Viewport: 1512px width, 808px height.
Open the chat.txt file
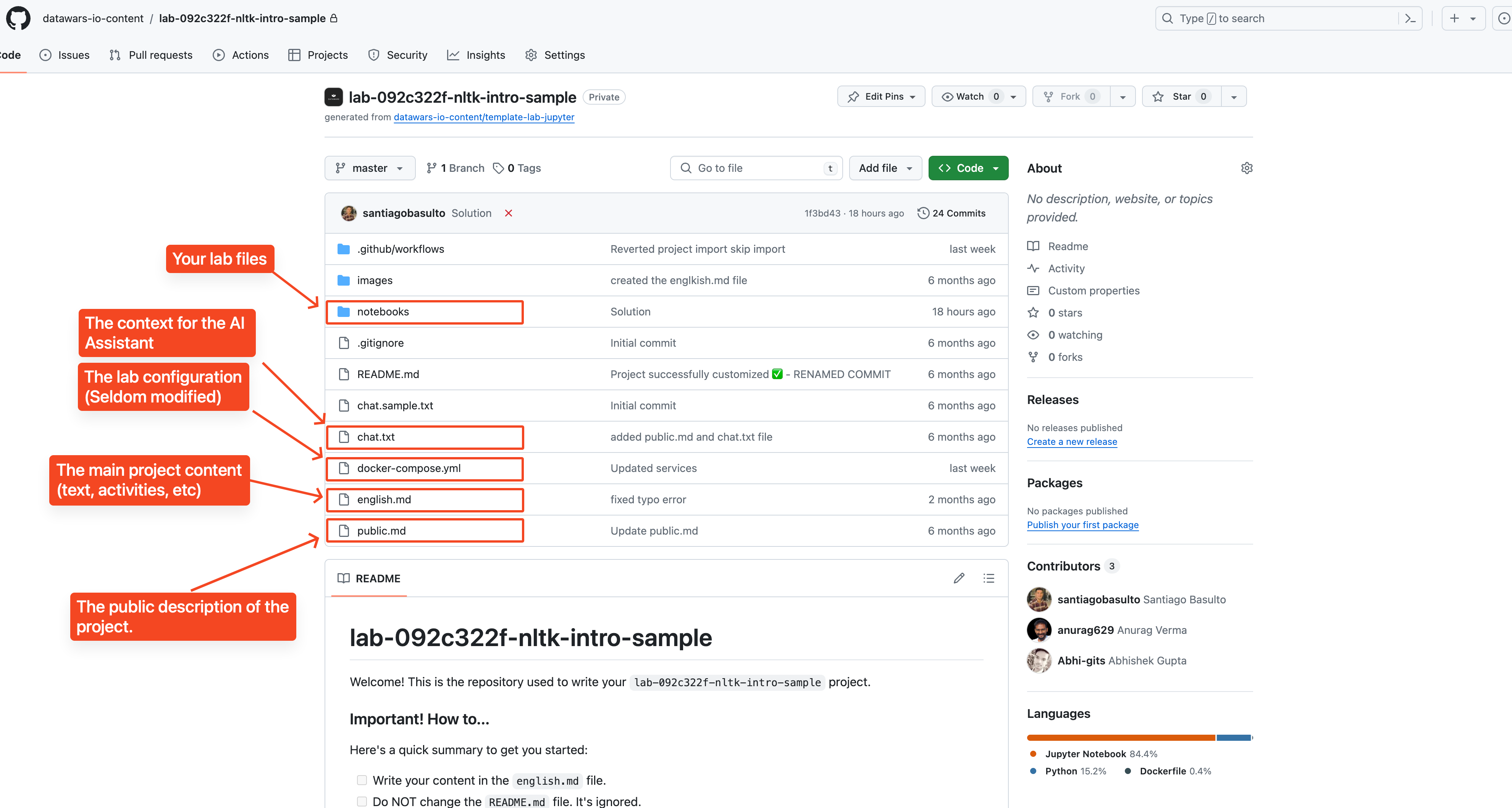[x=376, y=437]
